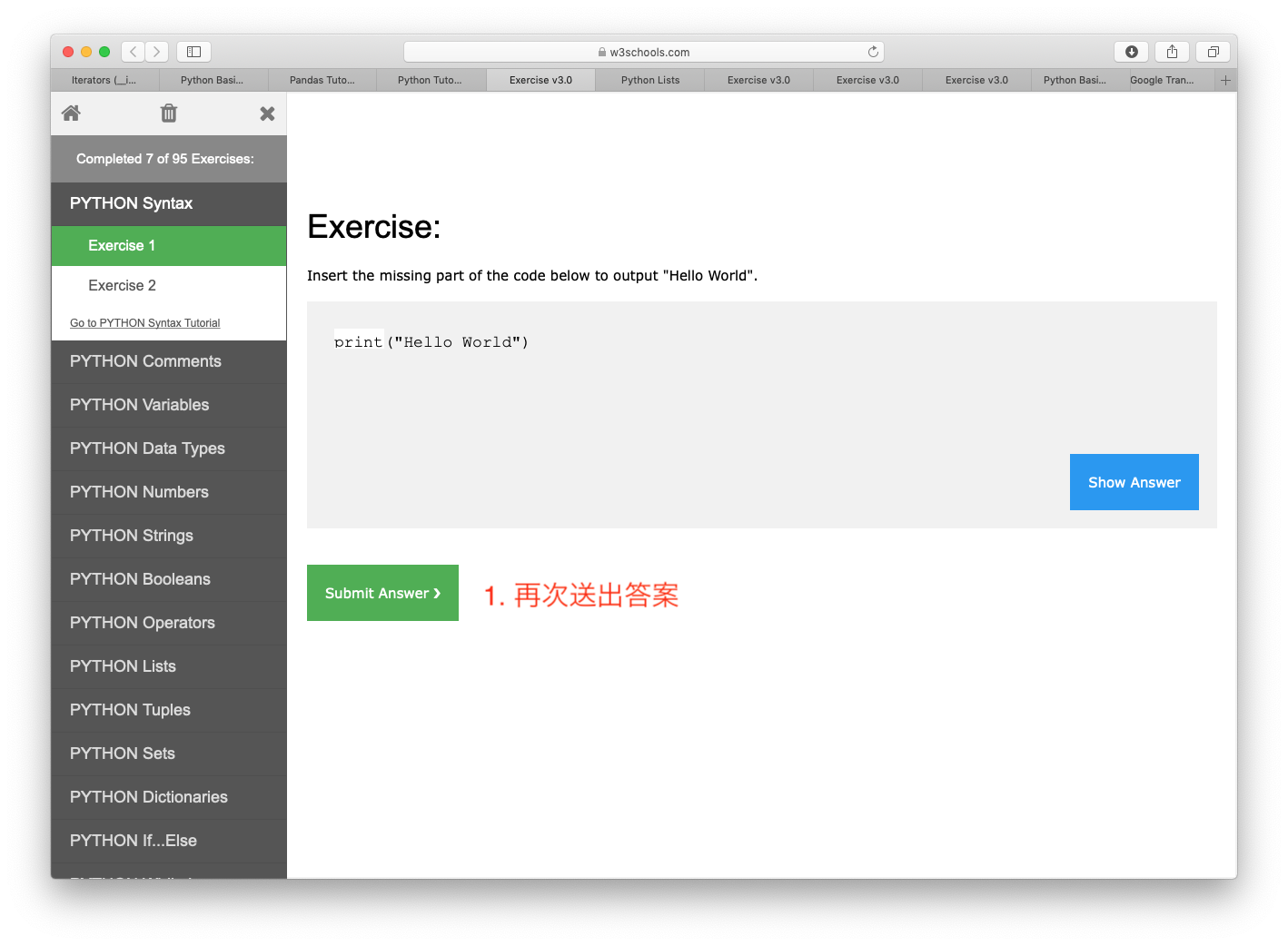Click the Safari share icon
This screenshot has height=946, width=1288.
point(1172,52)
